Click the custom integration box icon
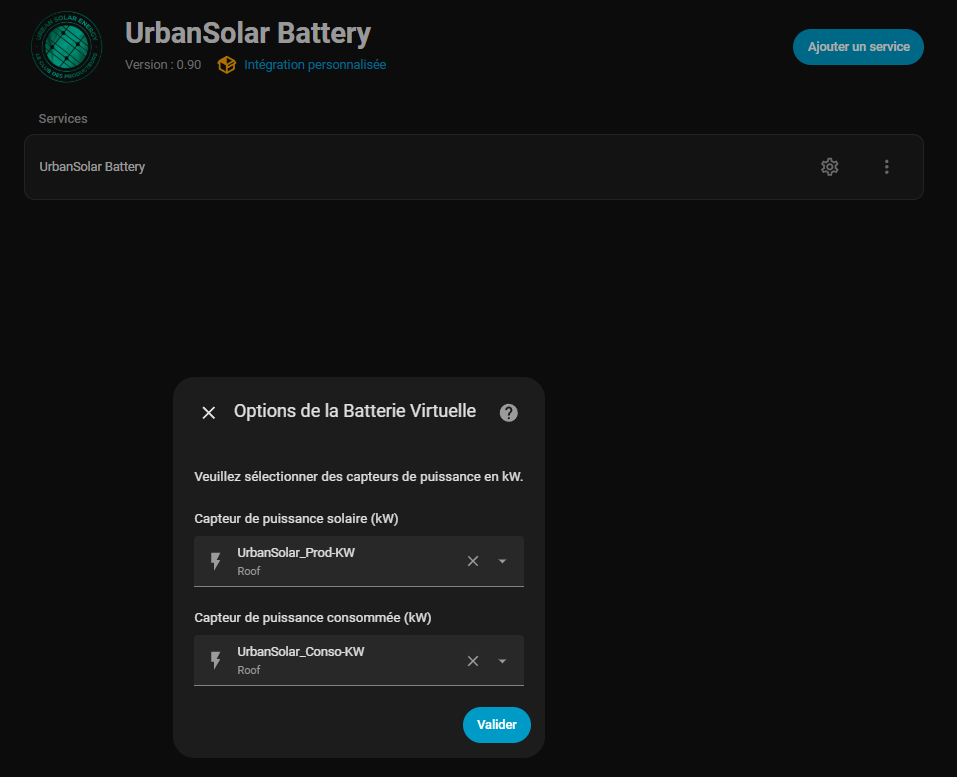957x777 pixels. pyautogui.click(x=227, y=65)
